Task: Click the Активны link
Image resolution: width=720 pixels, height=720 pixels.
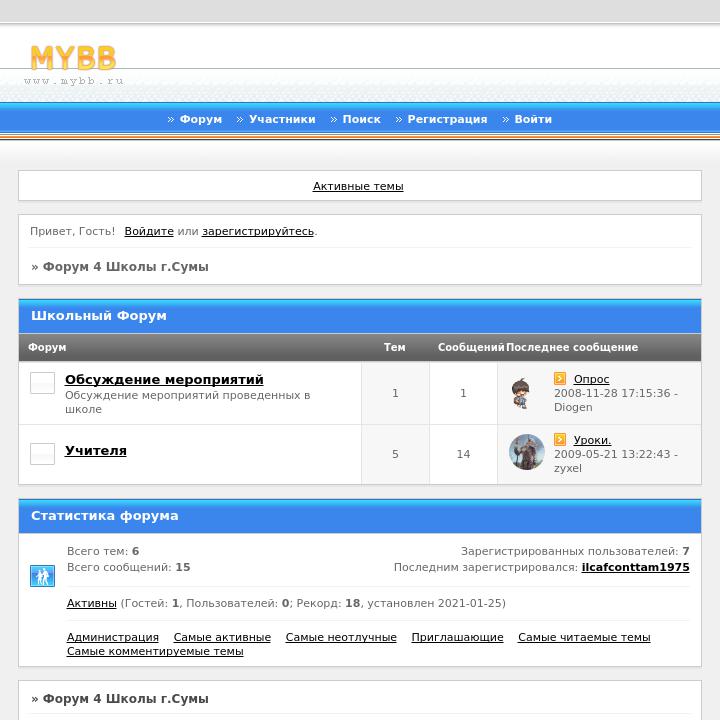Action: pos(91,603)
